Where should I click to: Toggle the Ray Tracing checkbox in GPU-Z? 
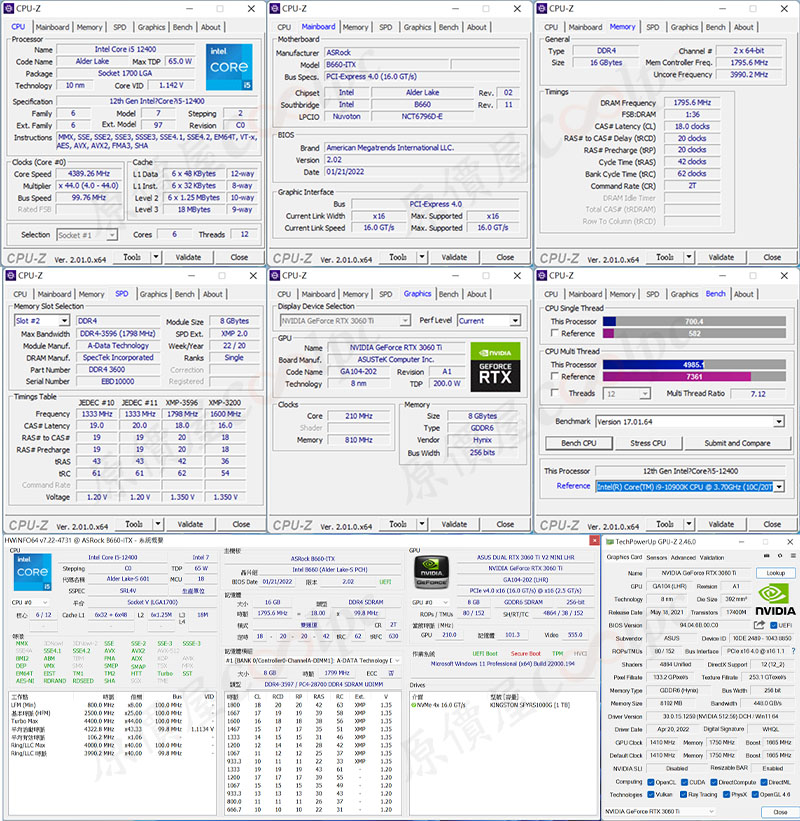[683, 795]
